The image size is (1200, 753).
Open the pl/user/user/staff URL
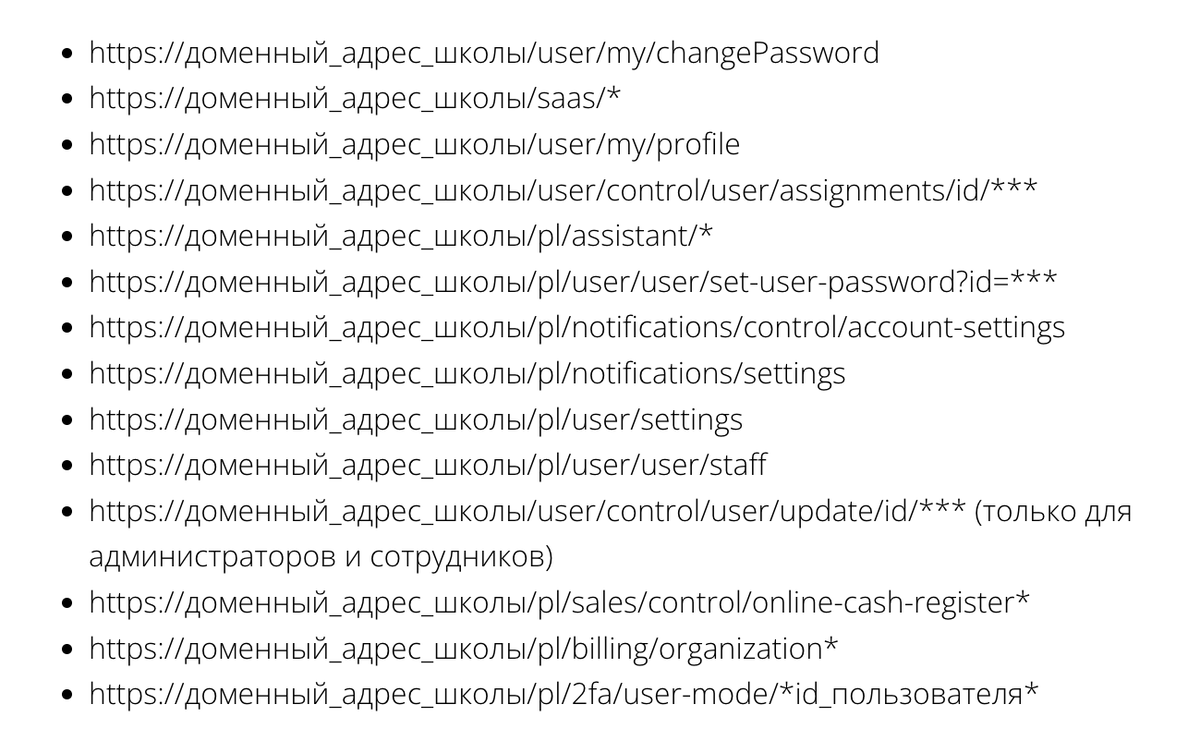(428, 466)
